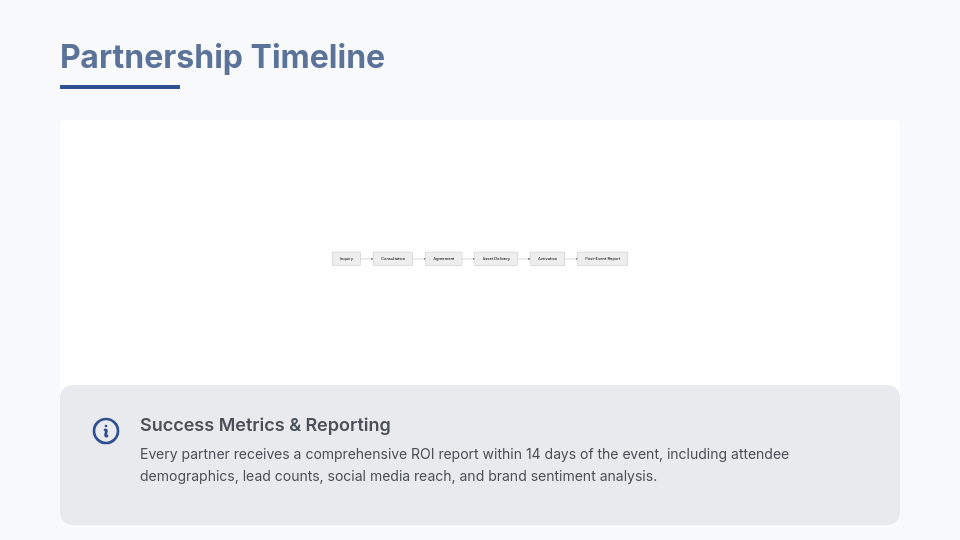Select the Consultation step box

coord(393,259)
